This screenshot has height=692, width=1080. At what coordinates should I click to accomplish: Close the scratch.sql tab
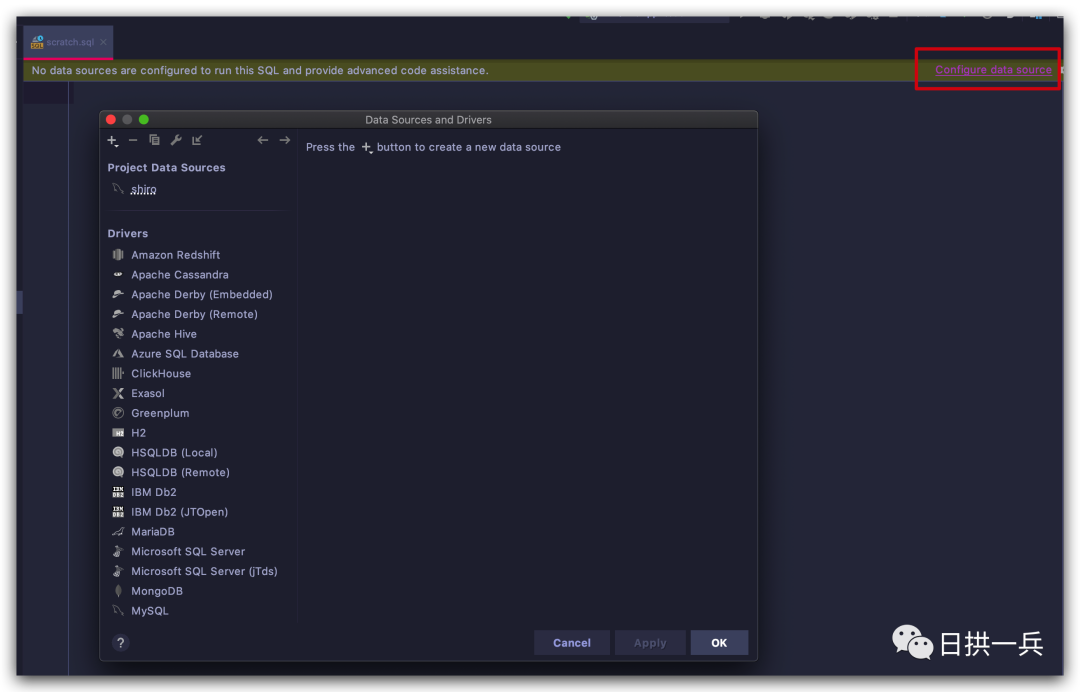click(x=103, y=42)
